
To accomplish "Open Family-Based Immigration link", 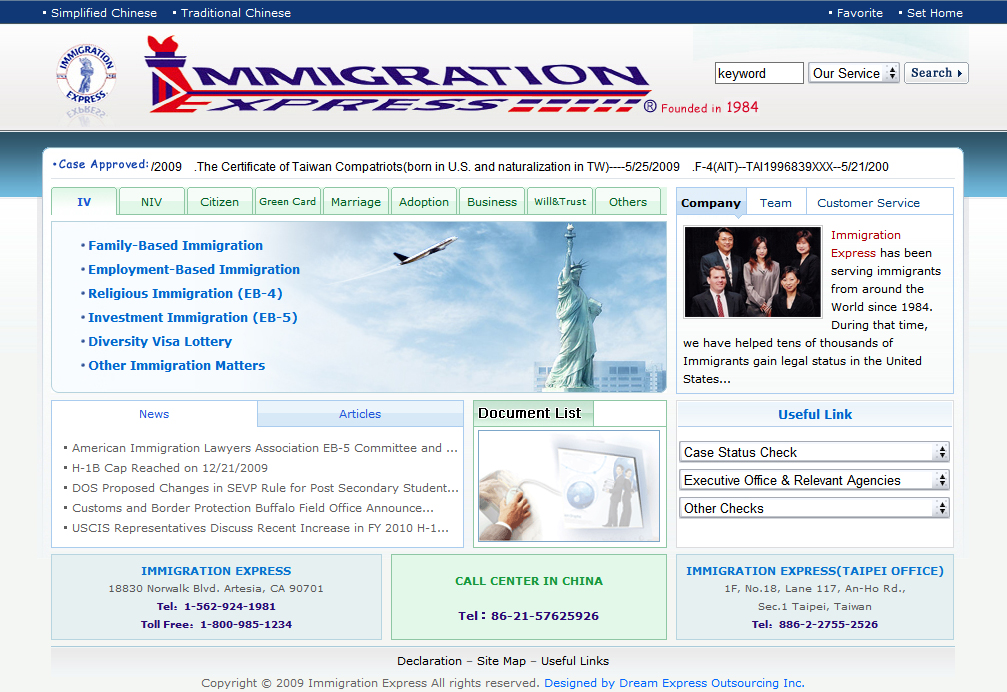I will [175, 245].
